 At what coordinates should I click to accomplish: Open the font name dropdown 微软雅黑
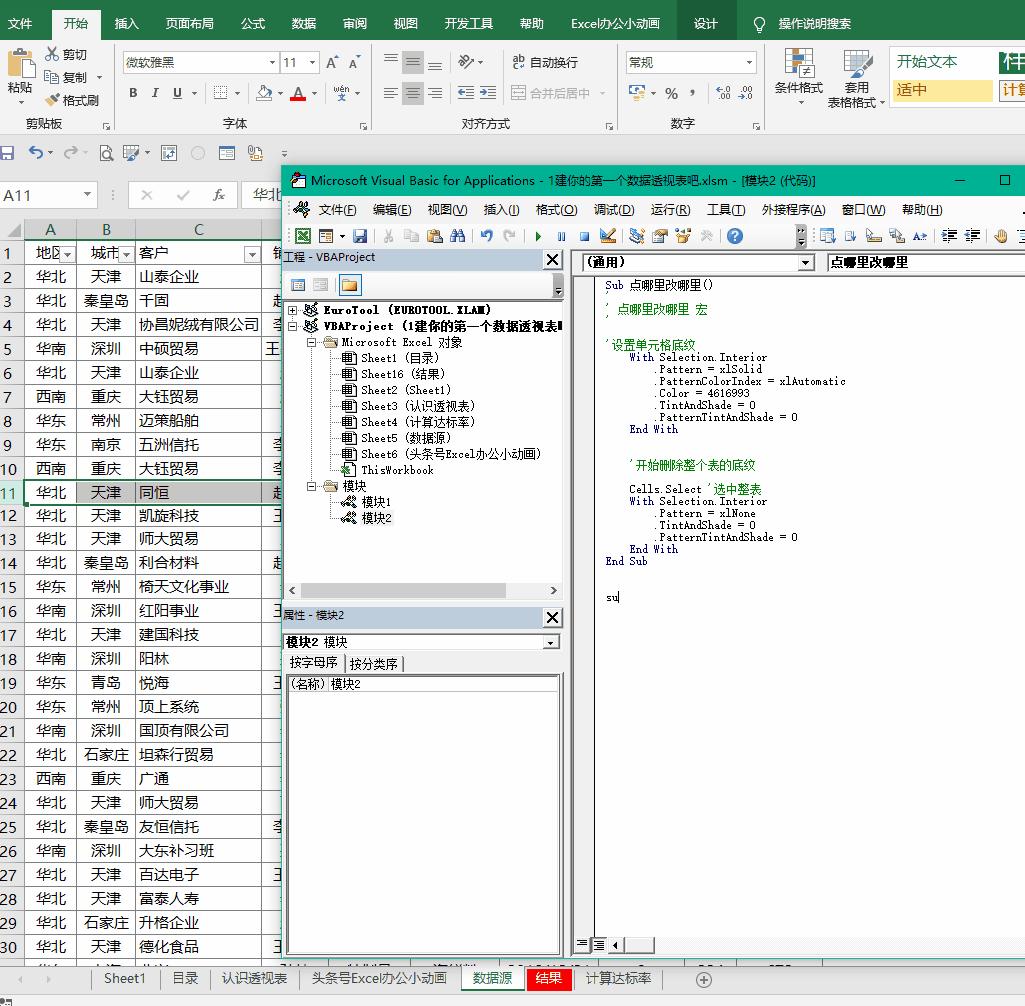click(x=272, y=62)
